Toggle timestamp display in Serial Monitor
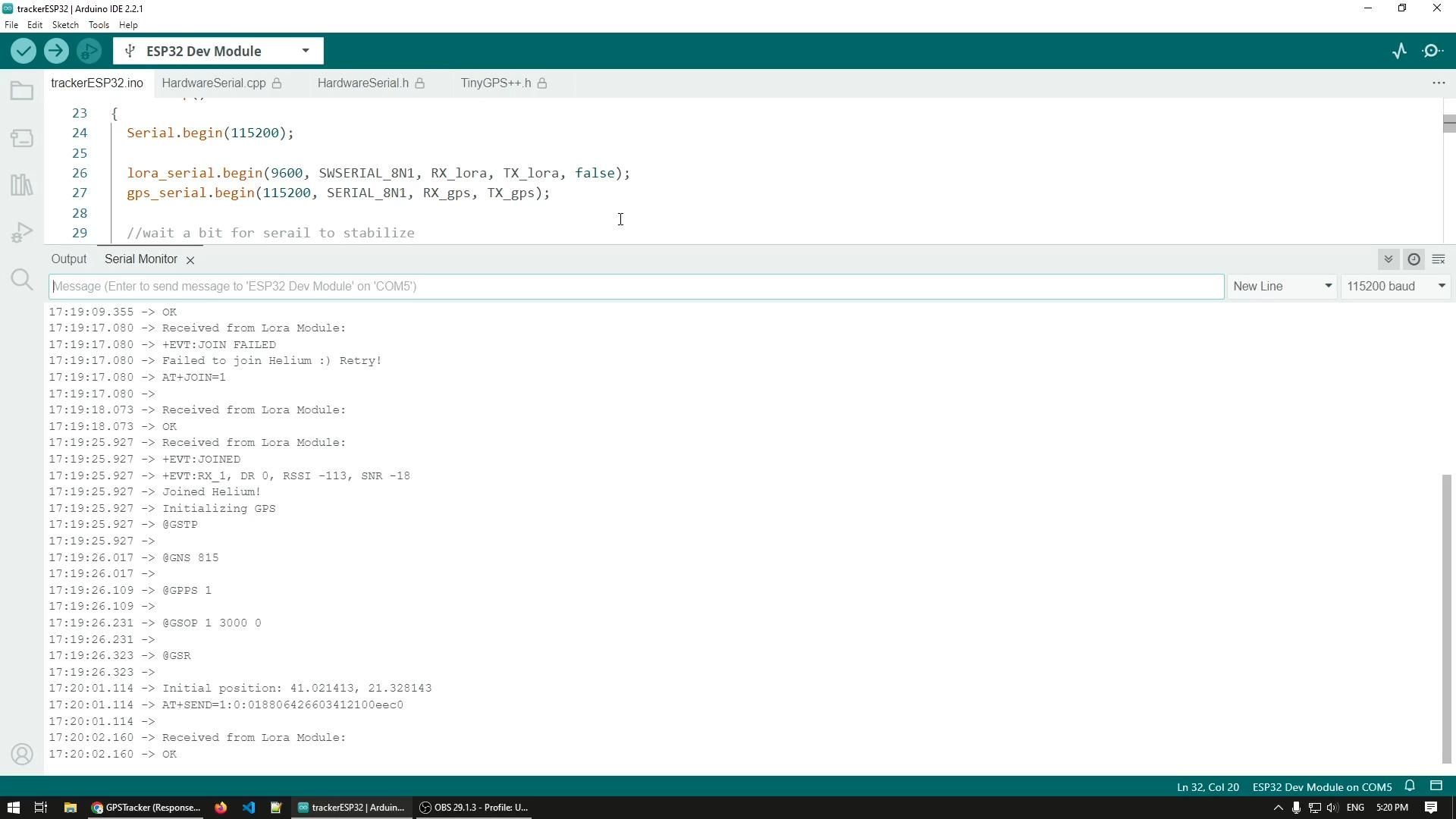Viewport: 1456px width, 819px height. click(x=1414, y=259)
